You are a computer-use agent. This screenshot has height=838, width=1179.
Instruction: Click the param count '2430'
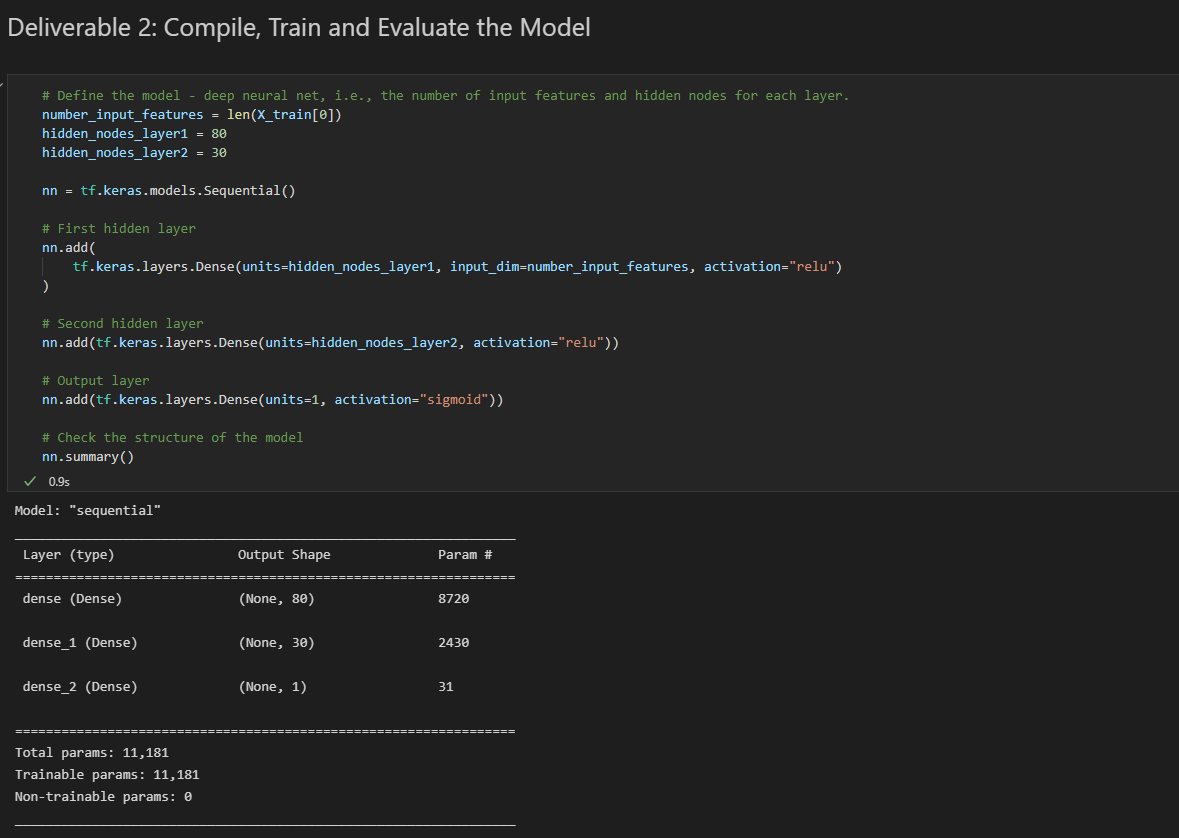click(453, 642)
